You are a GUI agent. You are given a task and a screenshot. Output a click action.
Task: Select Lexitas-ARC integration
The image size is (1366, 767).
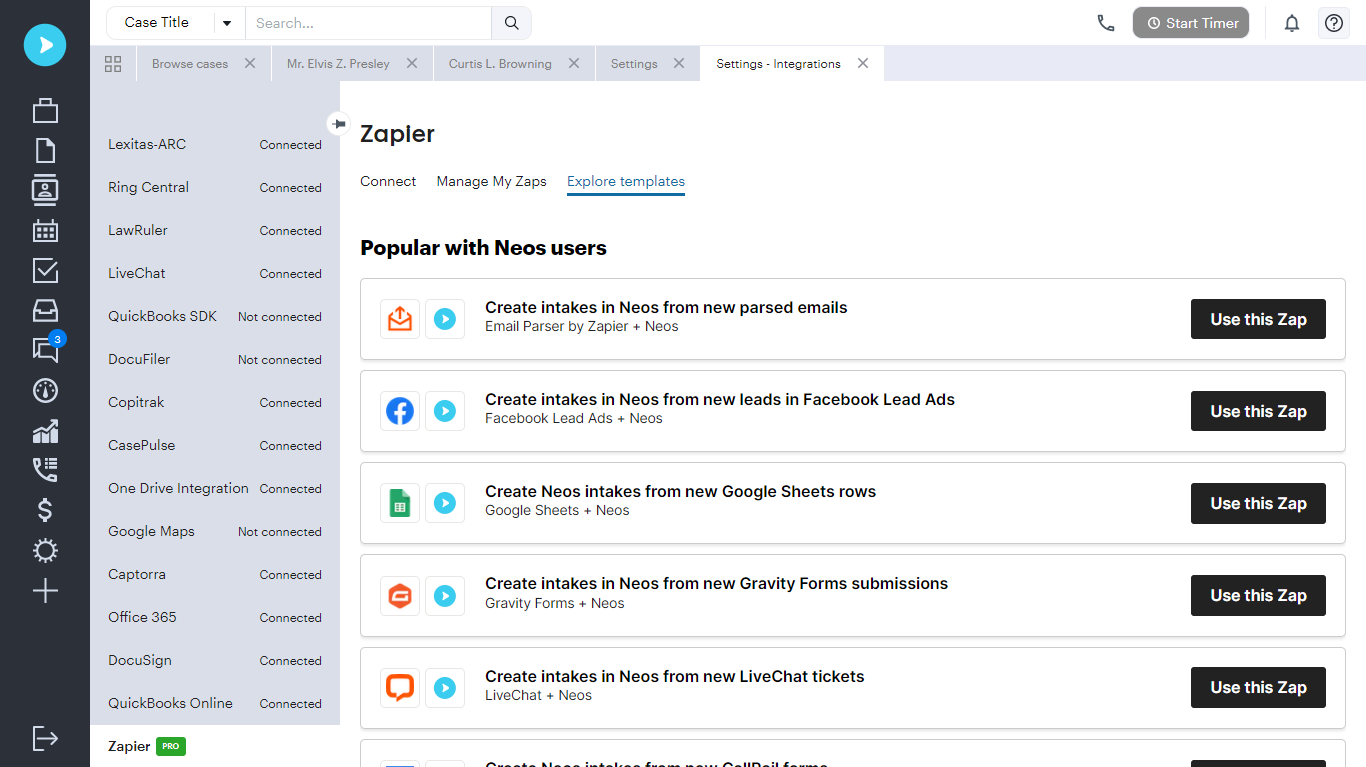coord(215,144)
